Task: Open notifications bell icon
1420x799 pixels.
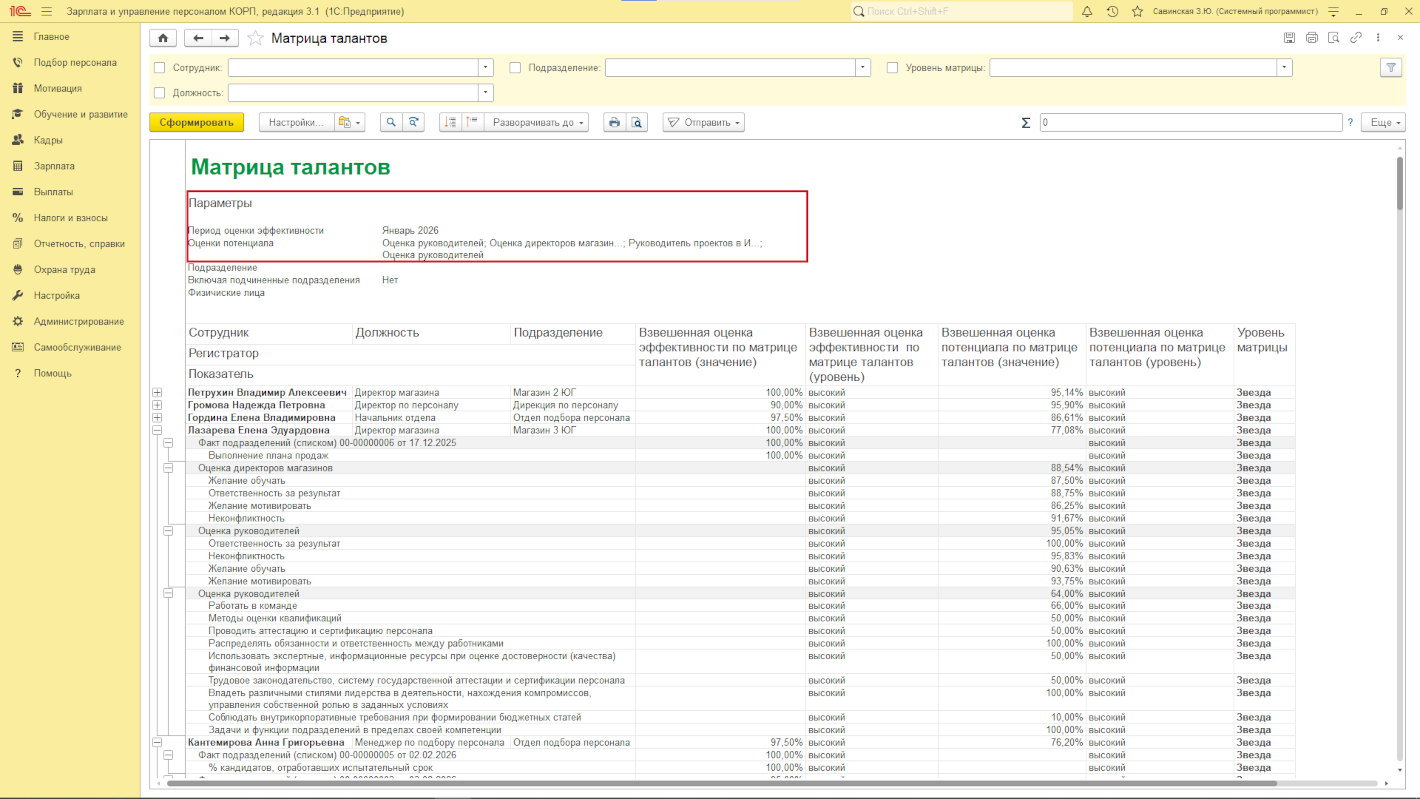Action: click(x=1086, y=11)
